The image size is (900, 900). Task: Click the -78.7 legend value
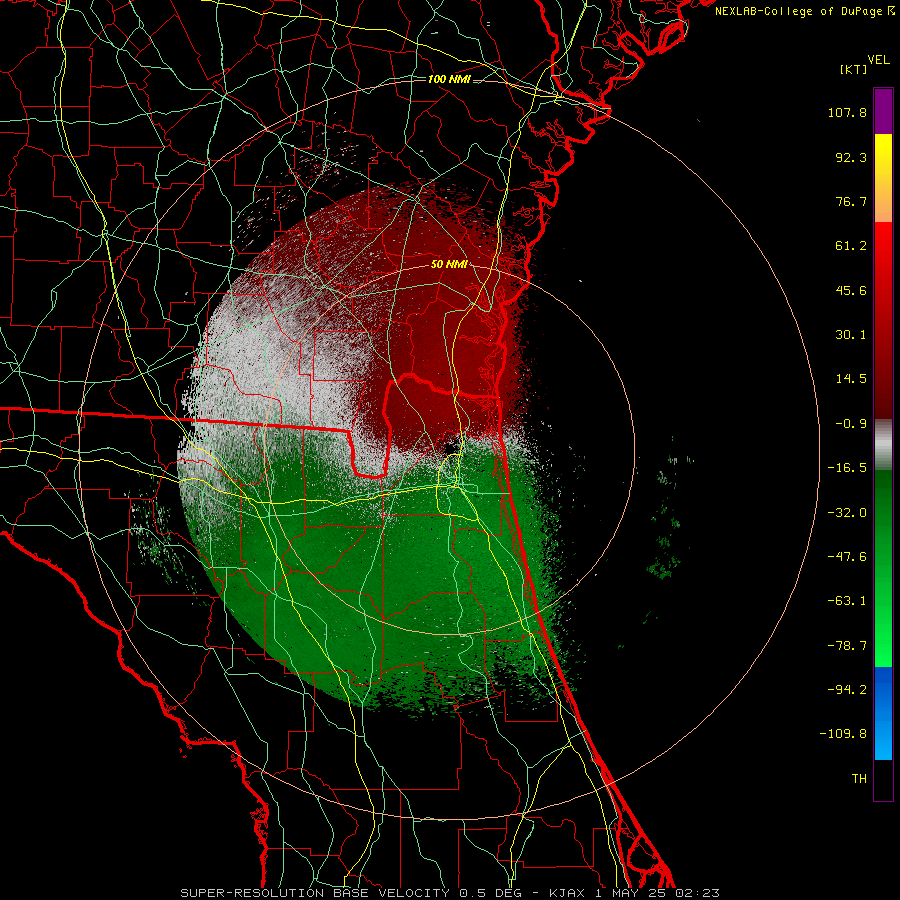coord(847,646)
